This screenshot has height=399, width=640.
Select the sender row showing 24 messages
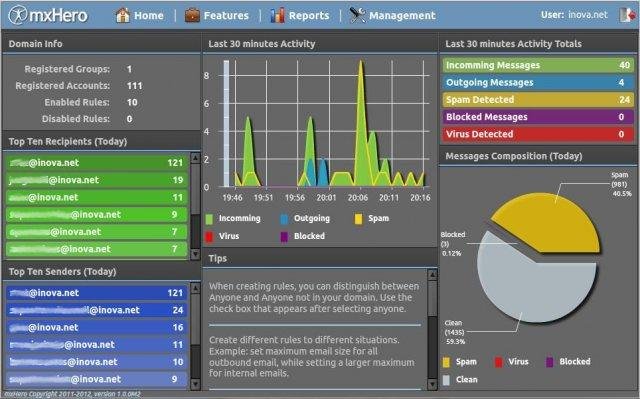point(97,310)
